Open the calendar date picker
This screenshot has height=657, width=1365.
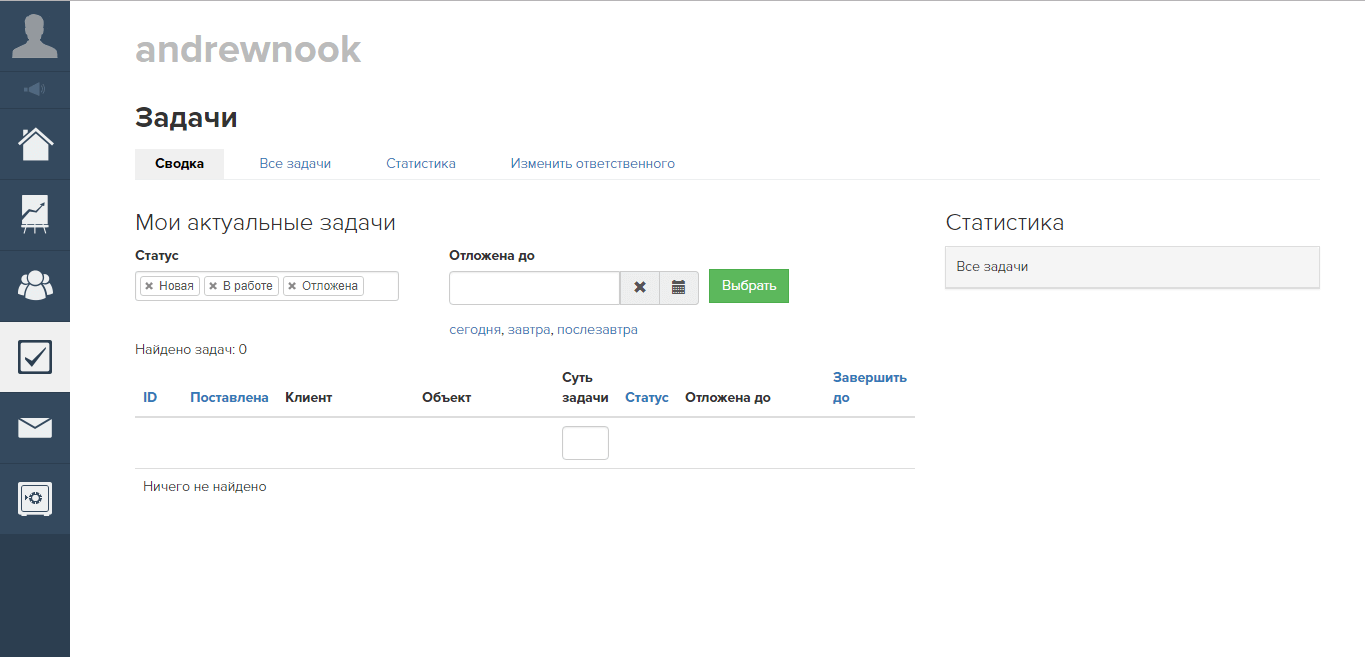tap(679, 287)
